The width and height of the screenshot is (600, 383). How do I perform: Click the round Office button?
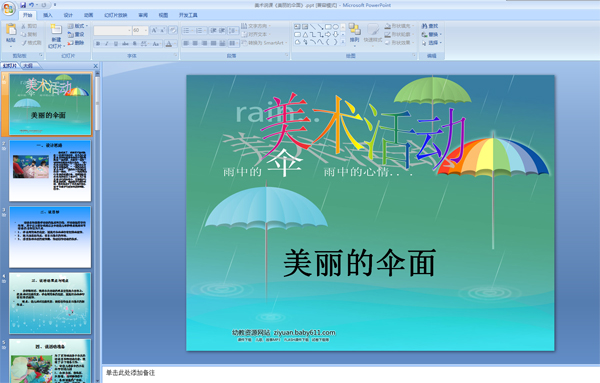(x=8, y=8)
